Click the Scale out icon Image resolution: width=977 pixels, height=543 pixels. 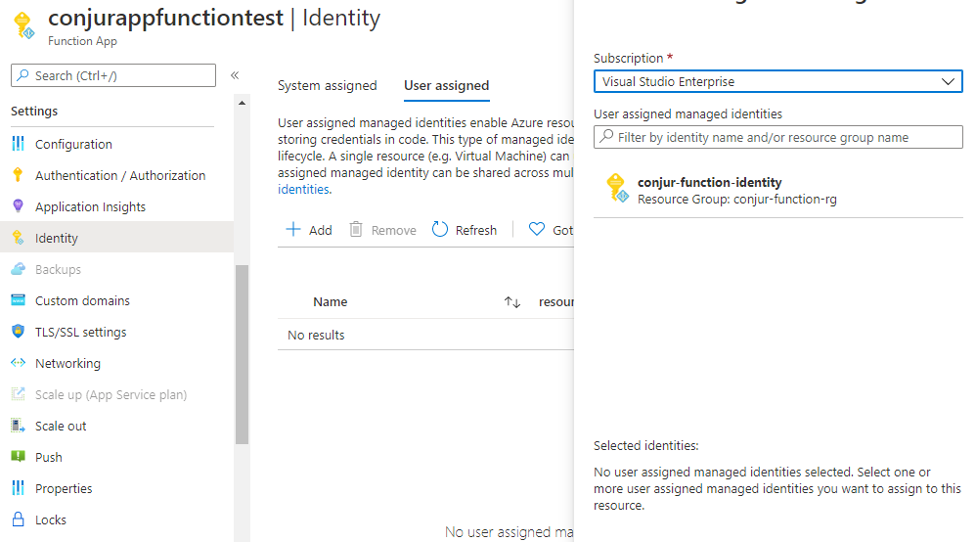pyautogui.click(x=17, y=426)
